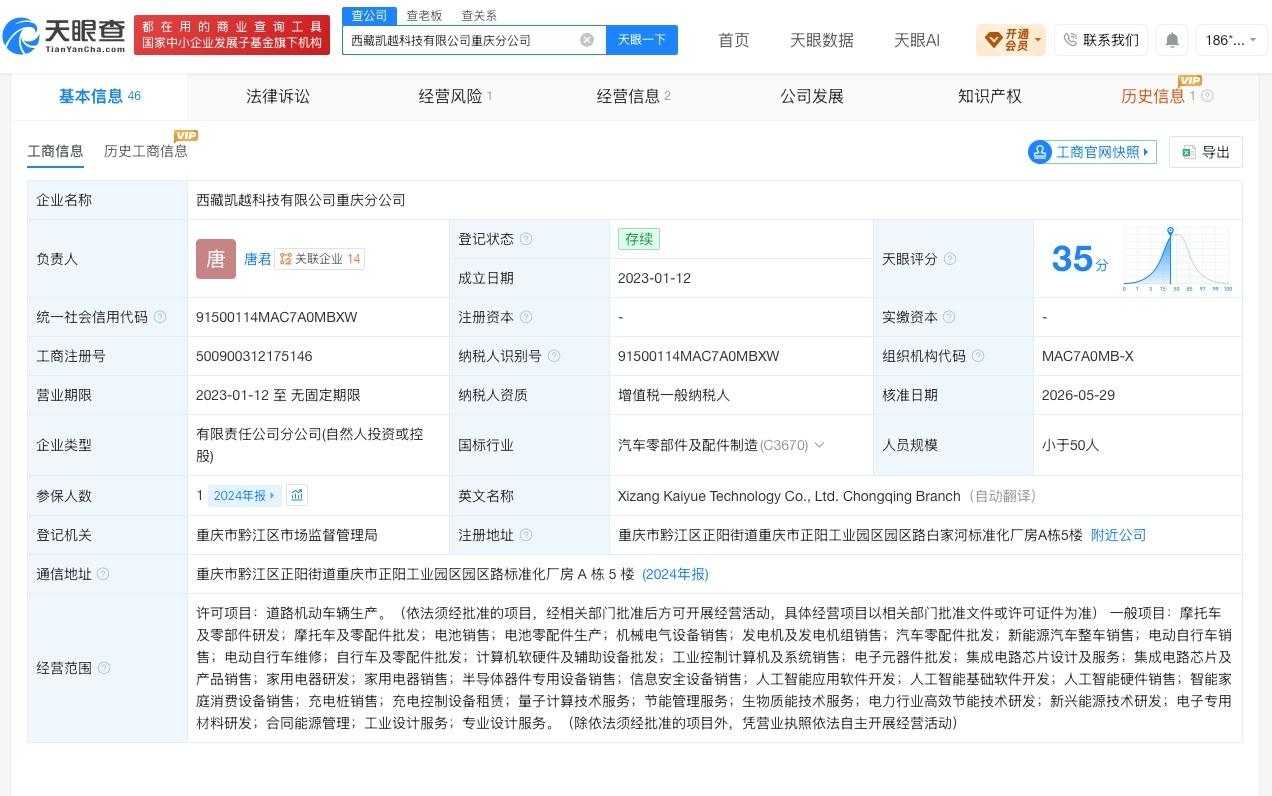Open help icon next to 通信地址
This screenshot has height=796, width=1272.
click(x=104, y=574)
